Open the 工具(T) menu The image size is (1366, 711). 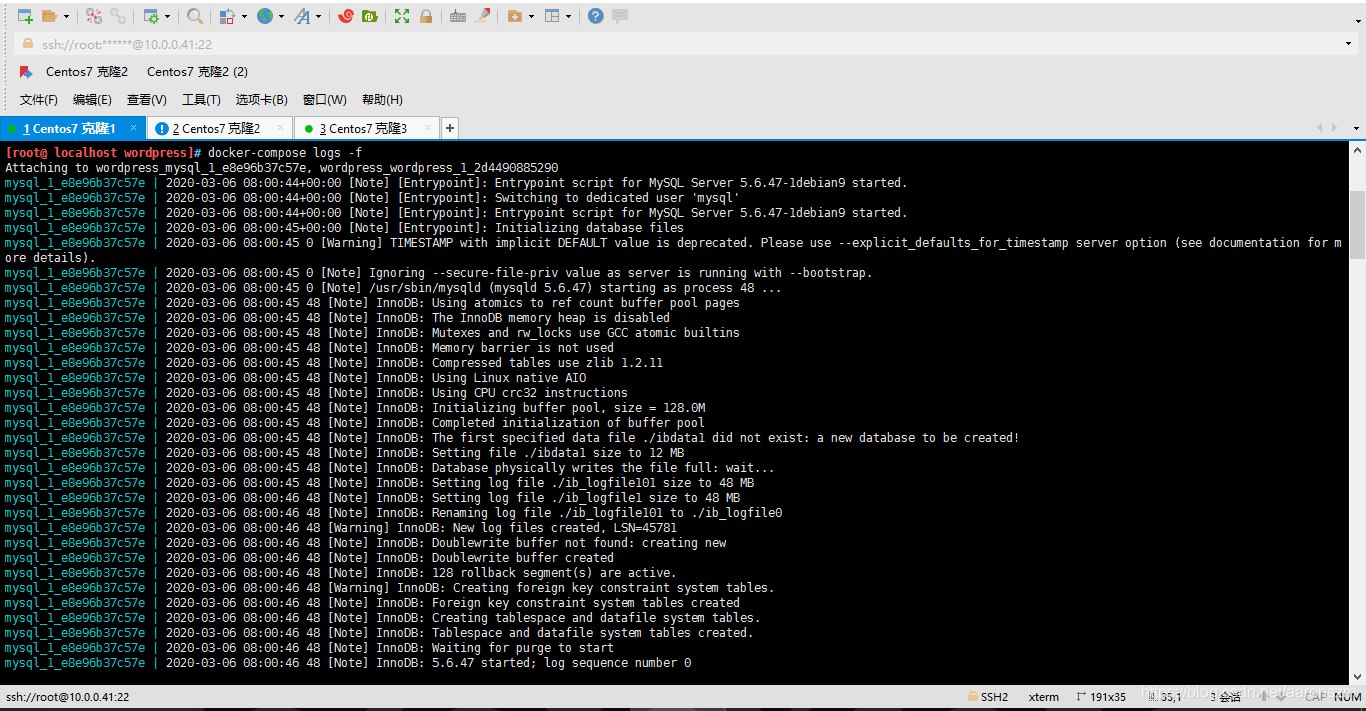click(201, 100)
